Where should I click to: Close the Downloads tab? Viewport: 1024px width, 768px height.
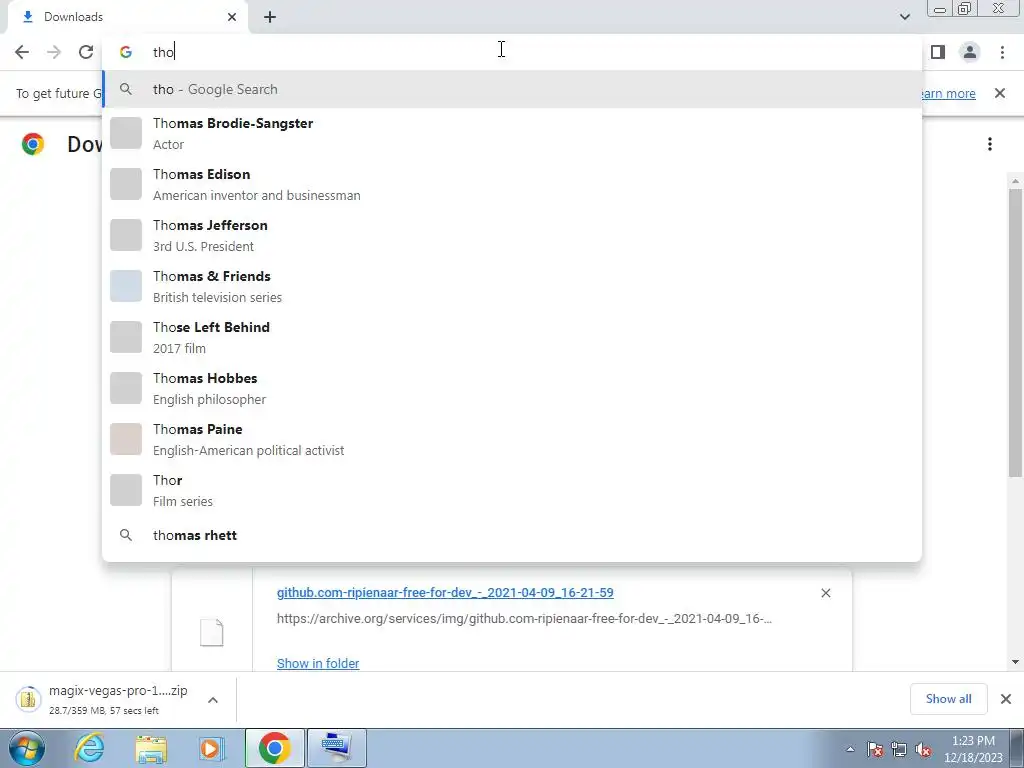pyautogui.click(x=232, y=17)
